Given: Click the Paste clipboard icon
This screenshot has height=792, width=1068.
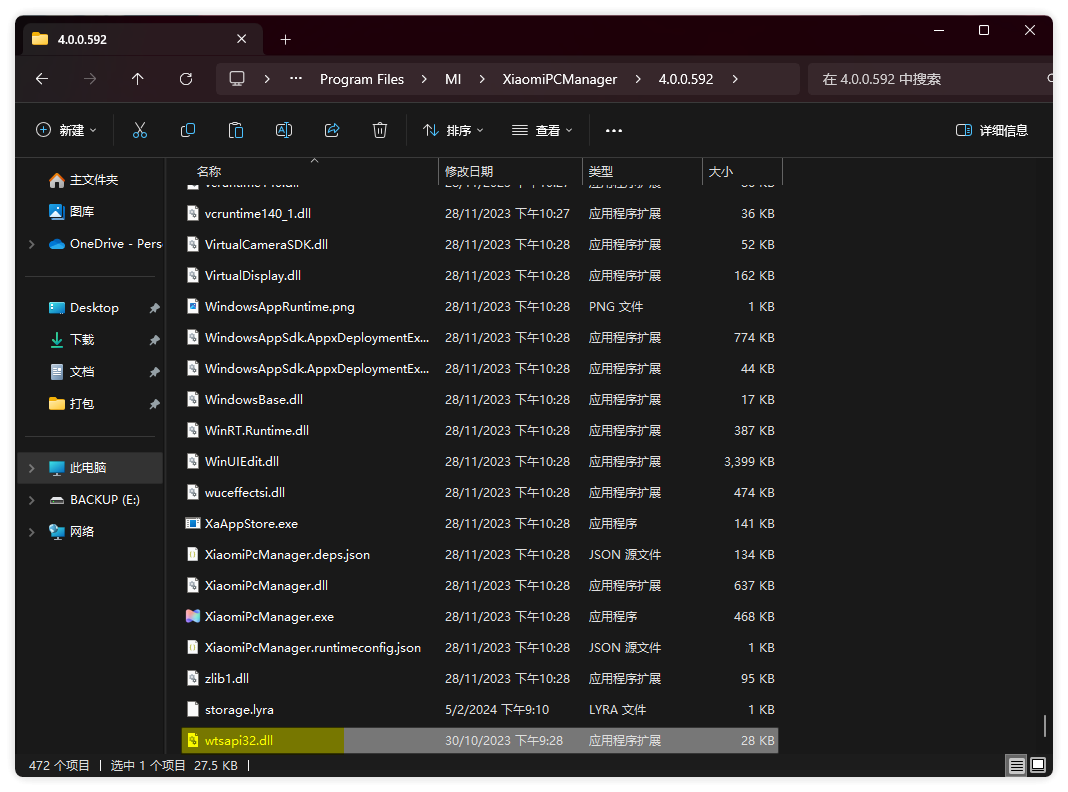Looking at the screenshot, I should click(x=236, y=130).
